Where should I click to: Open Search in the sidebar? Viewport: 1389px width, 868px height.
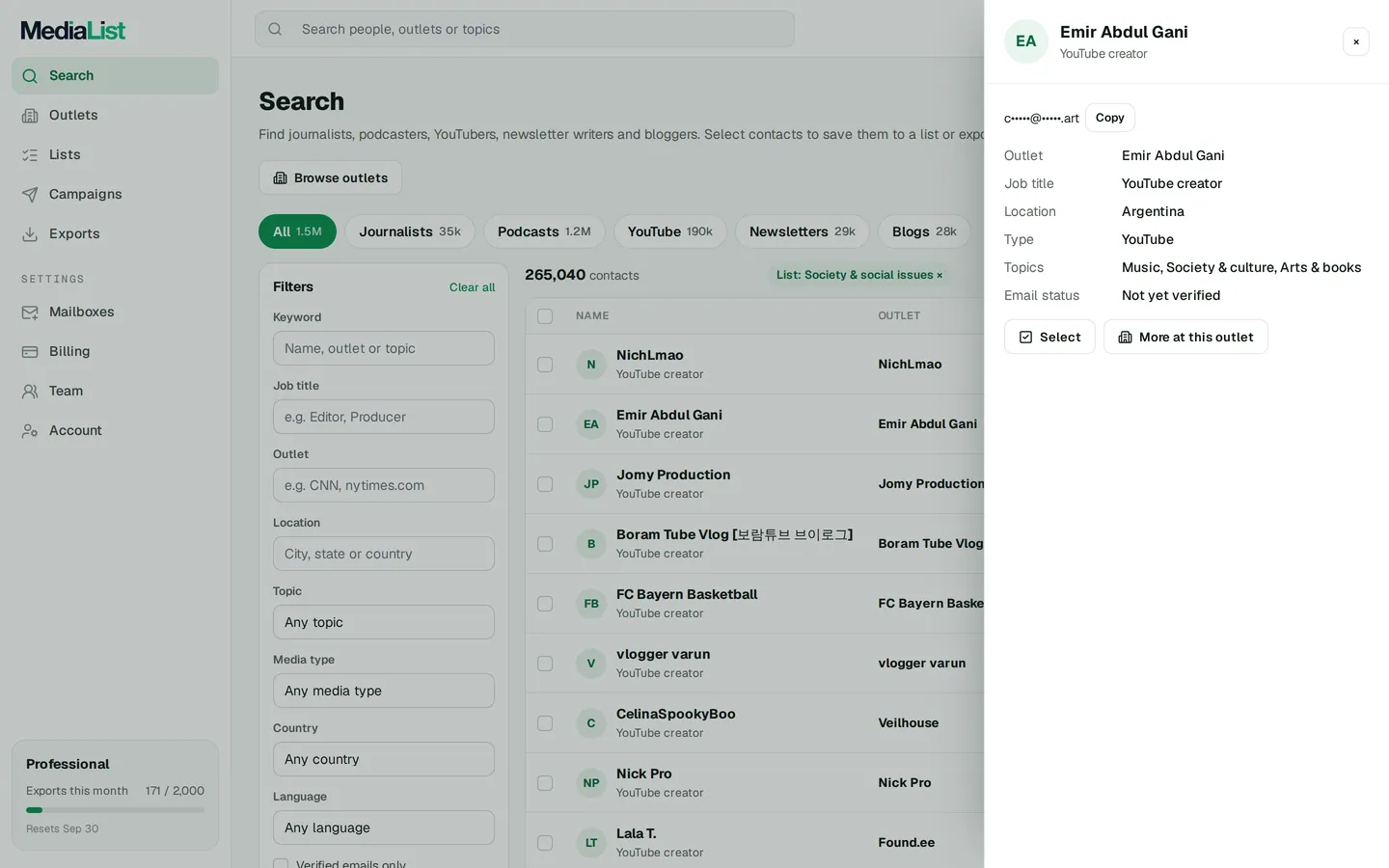[115, 75]
